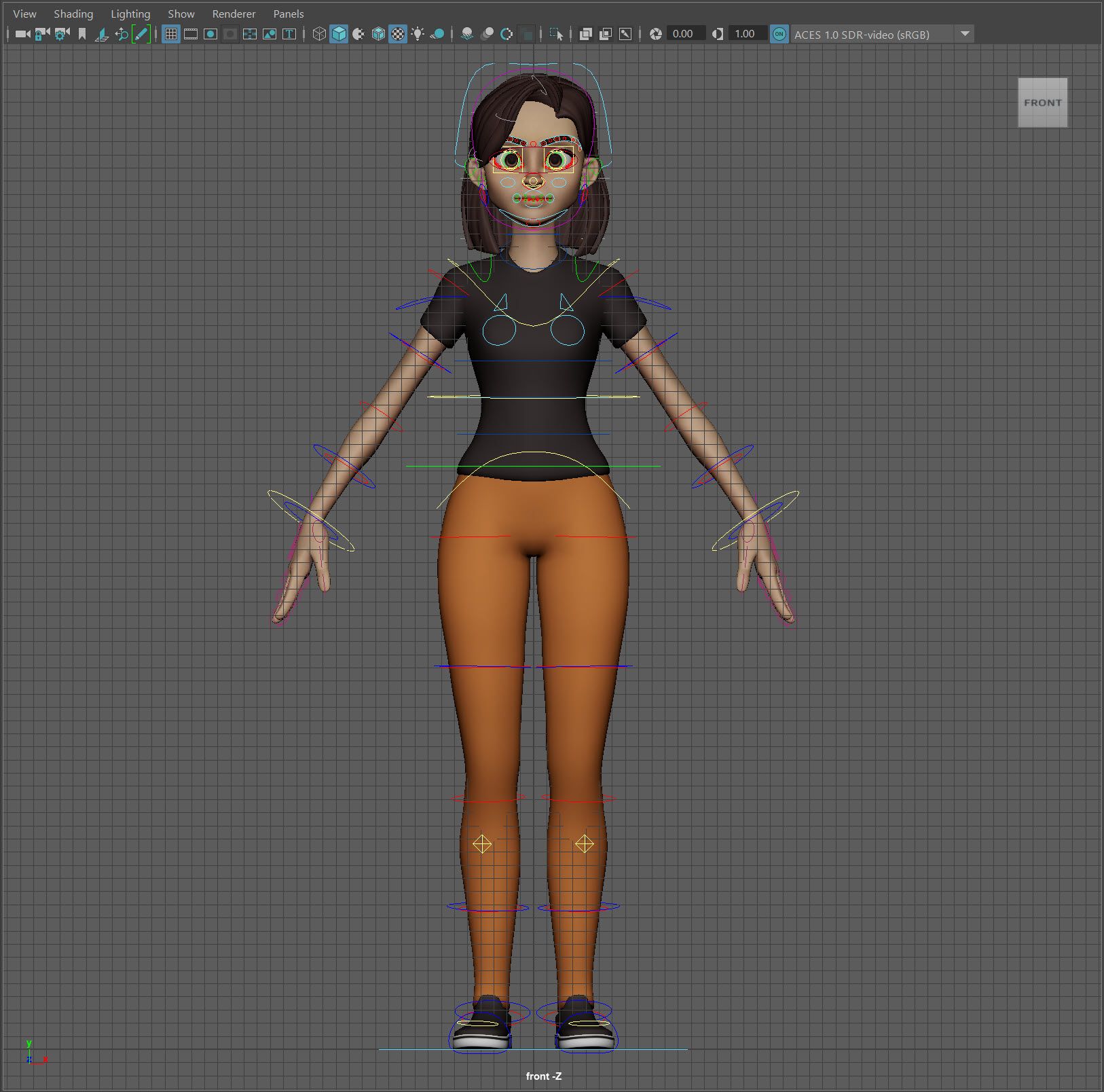Screen dimensions: 1104x1092
Task: Toggle Textured display mode
Action: [x=398, y=34]
